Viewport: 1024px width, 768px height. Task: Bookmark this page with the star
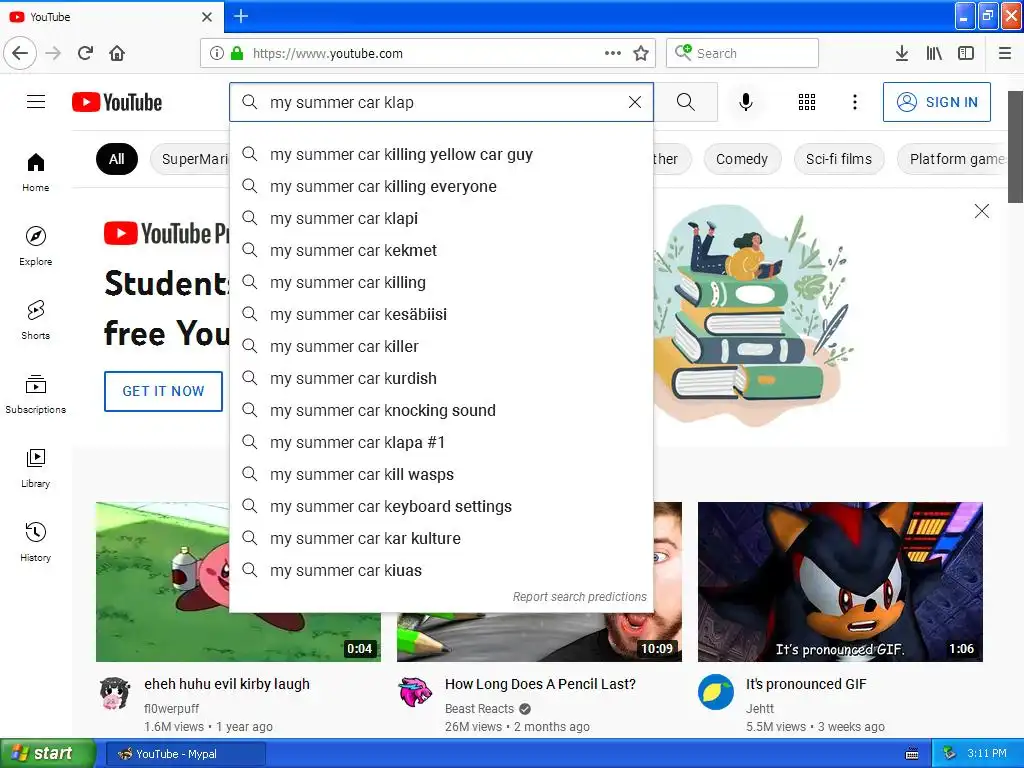coord(641,53)
